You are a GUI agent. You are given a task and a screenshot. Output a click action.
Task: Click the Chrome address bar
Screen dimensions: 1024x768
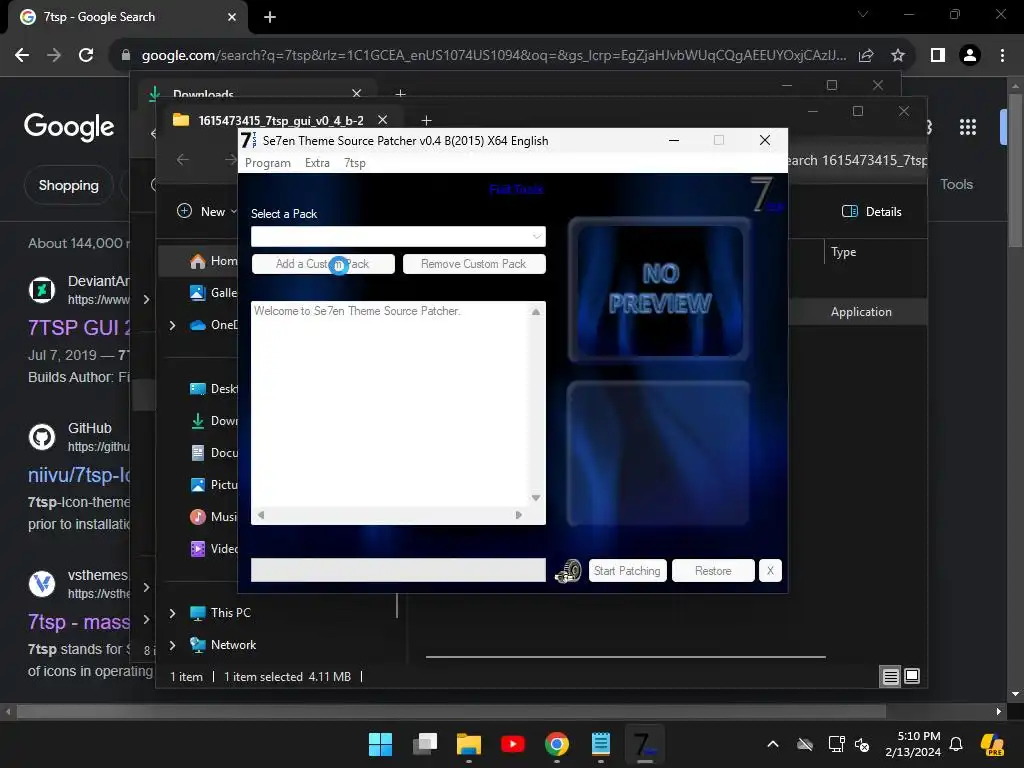pos(493,56)
